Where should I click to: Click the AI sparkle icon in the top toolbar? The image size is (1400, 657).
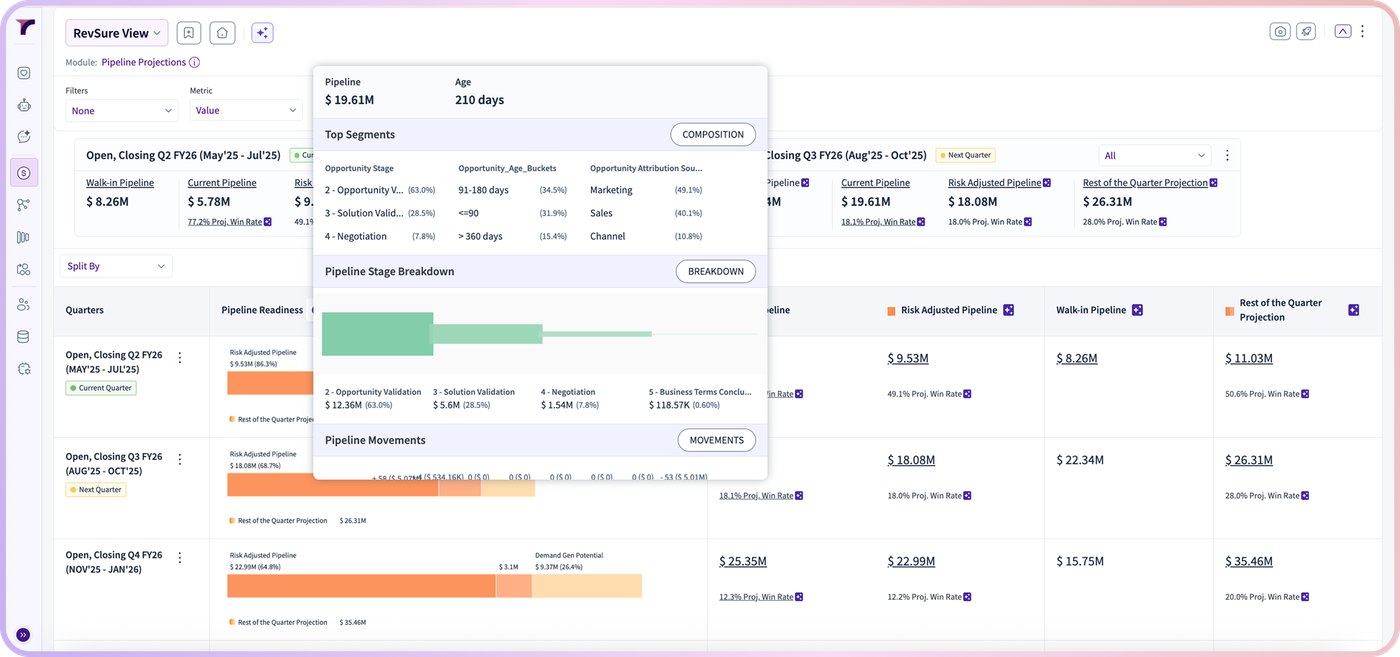click(x=262, y=33)
